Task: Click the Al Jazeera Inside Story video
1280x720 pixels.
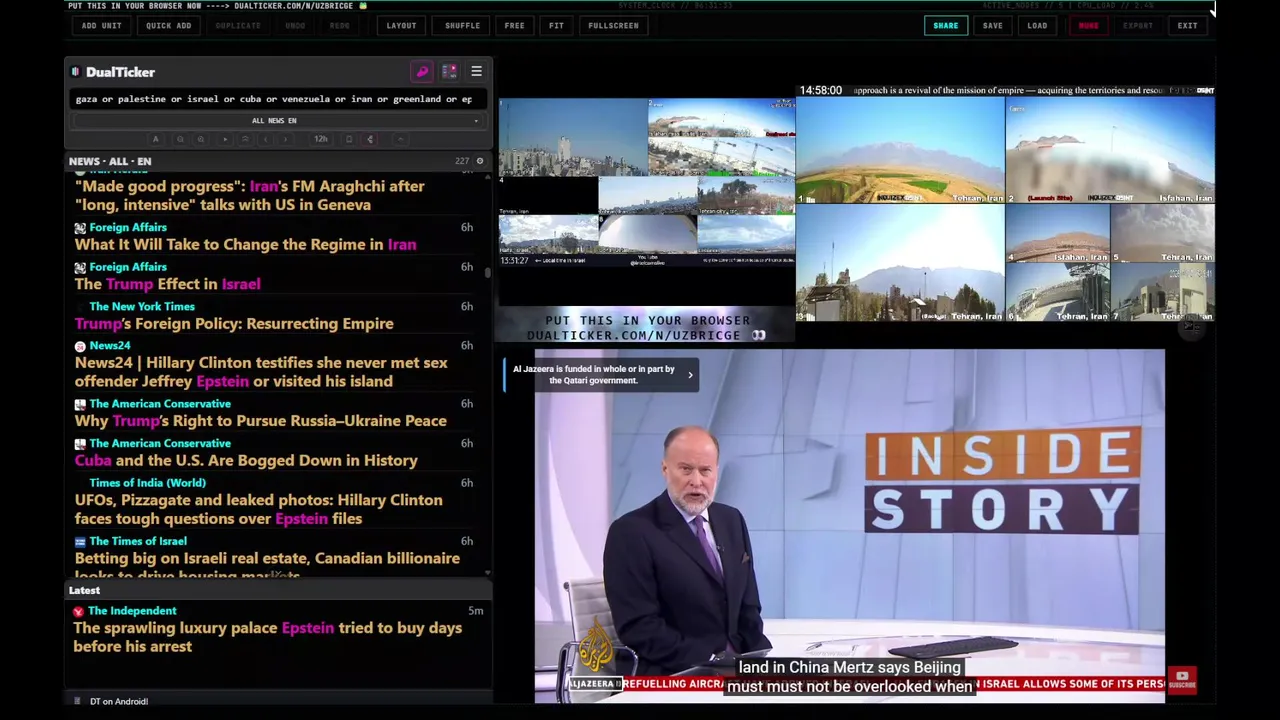Action: [849, 525]
